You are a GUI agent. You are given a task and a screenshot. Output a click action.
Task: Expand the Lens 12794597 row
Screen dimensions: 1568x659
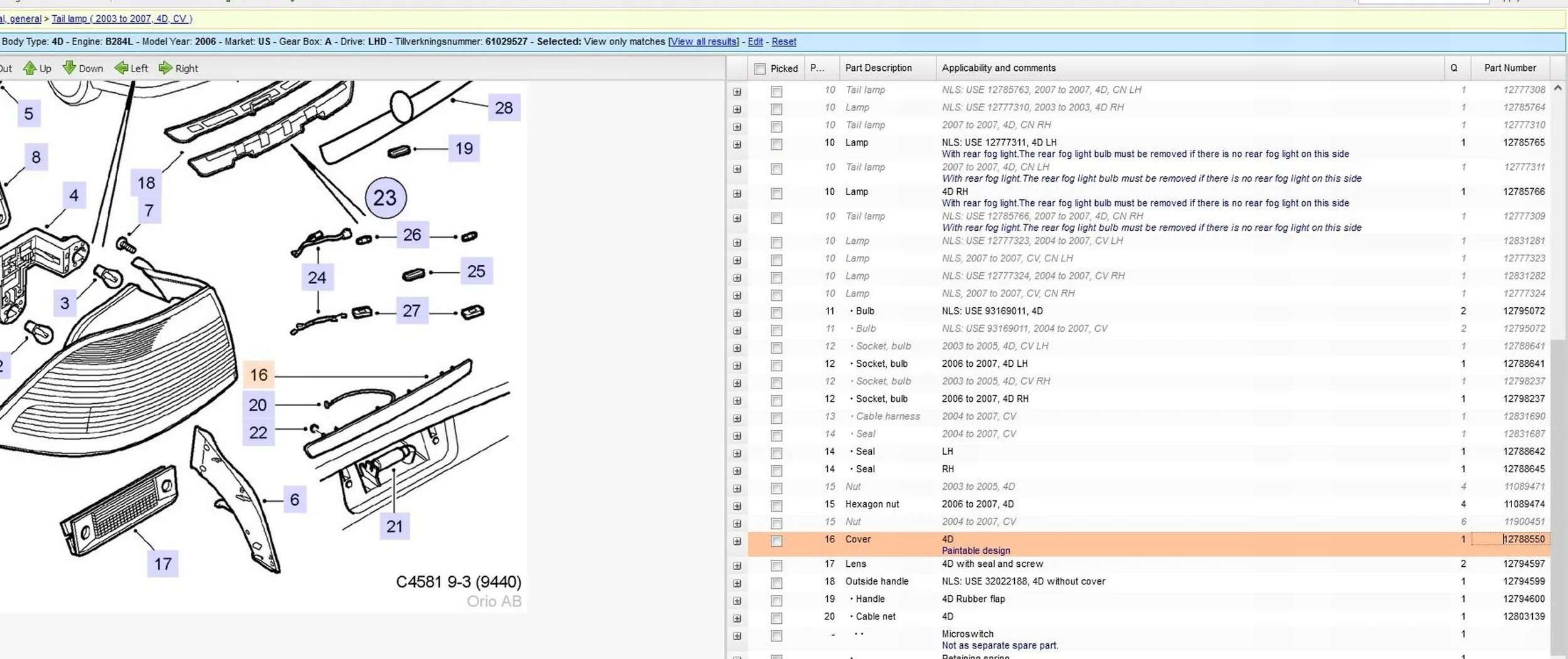coord(737,566)
